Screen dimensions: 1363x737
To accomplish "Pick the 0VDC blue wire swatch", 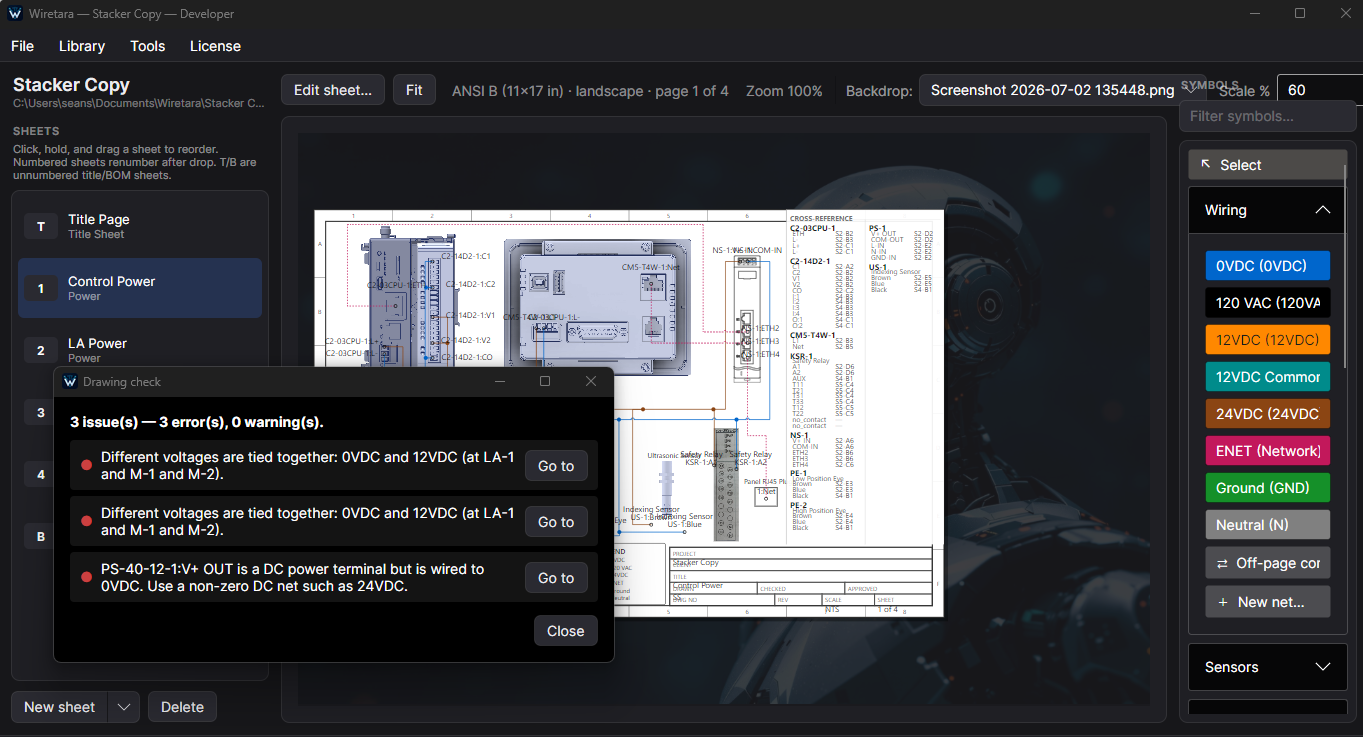I will (1268, 266).
